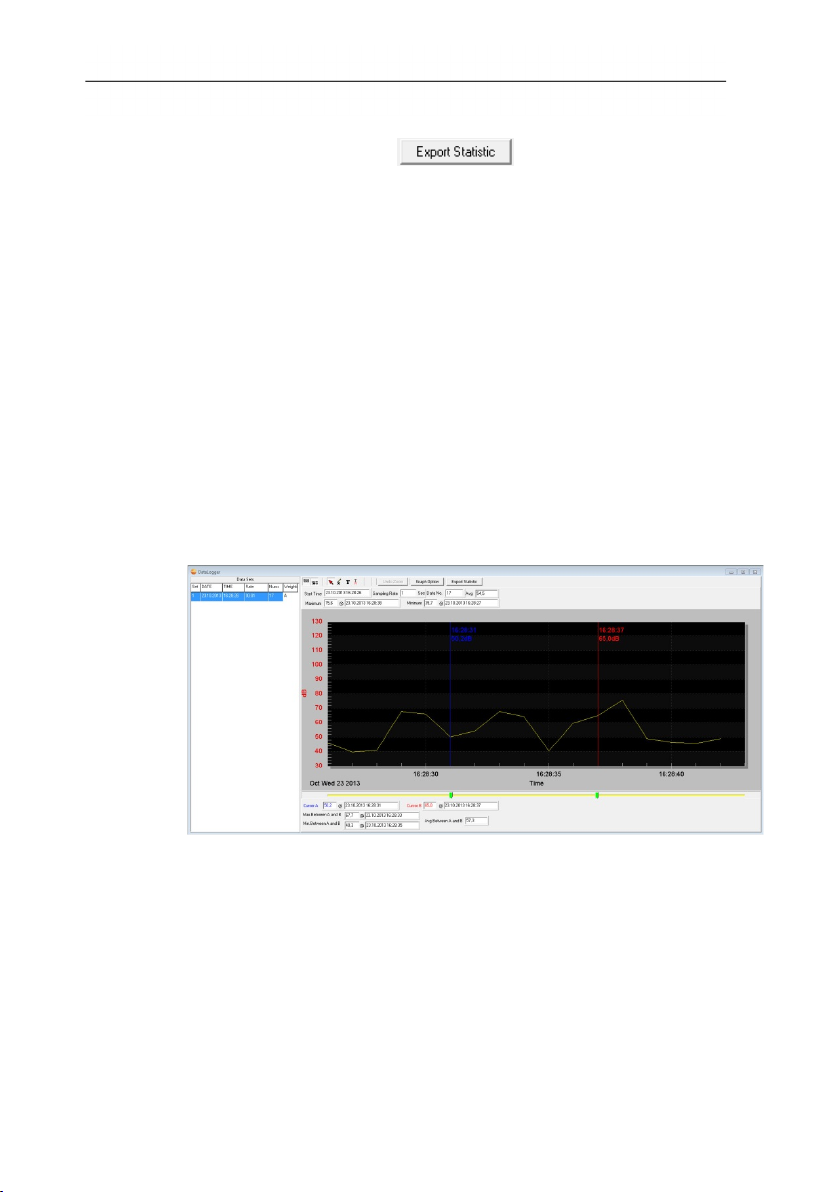Click the 16:28:30 time axis label
840x1192 pixels.
(426, 774)
